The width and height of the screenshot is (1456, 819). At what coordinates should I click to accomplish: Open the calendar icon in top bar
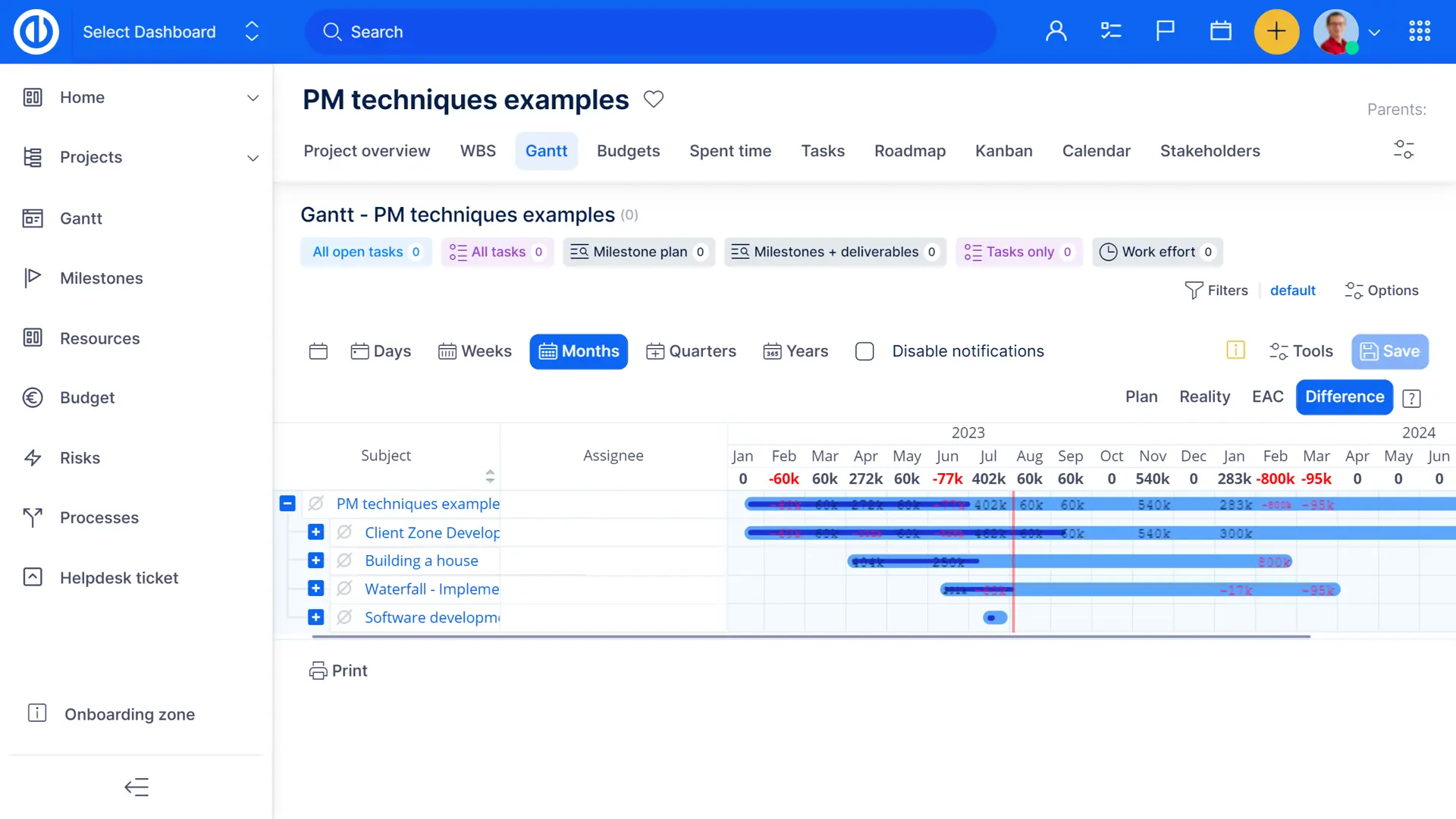1220,31
